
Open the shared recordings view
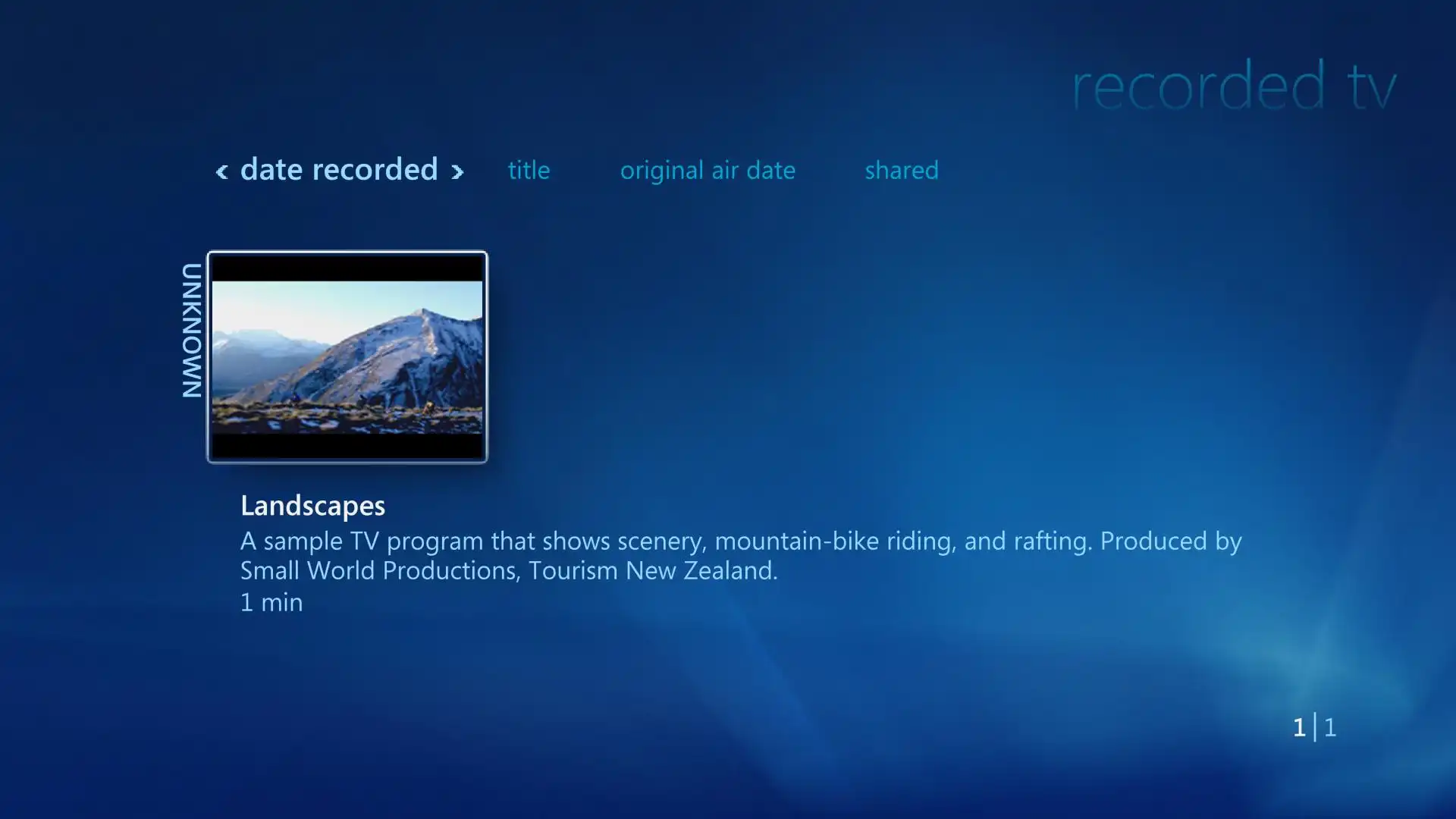click(902, 170)
